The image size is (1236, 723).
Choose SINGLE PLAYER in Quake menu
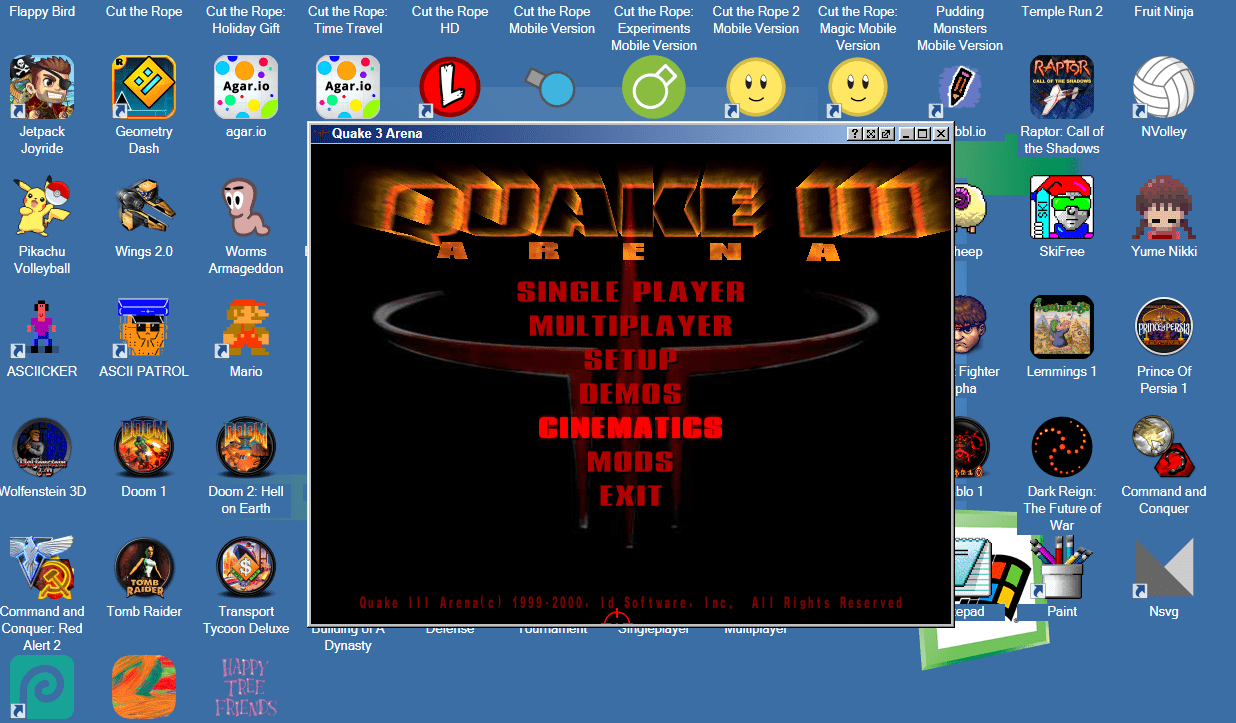pyautogui.click(x=630, y=292)
